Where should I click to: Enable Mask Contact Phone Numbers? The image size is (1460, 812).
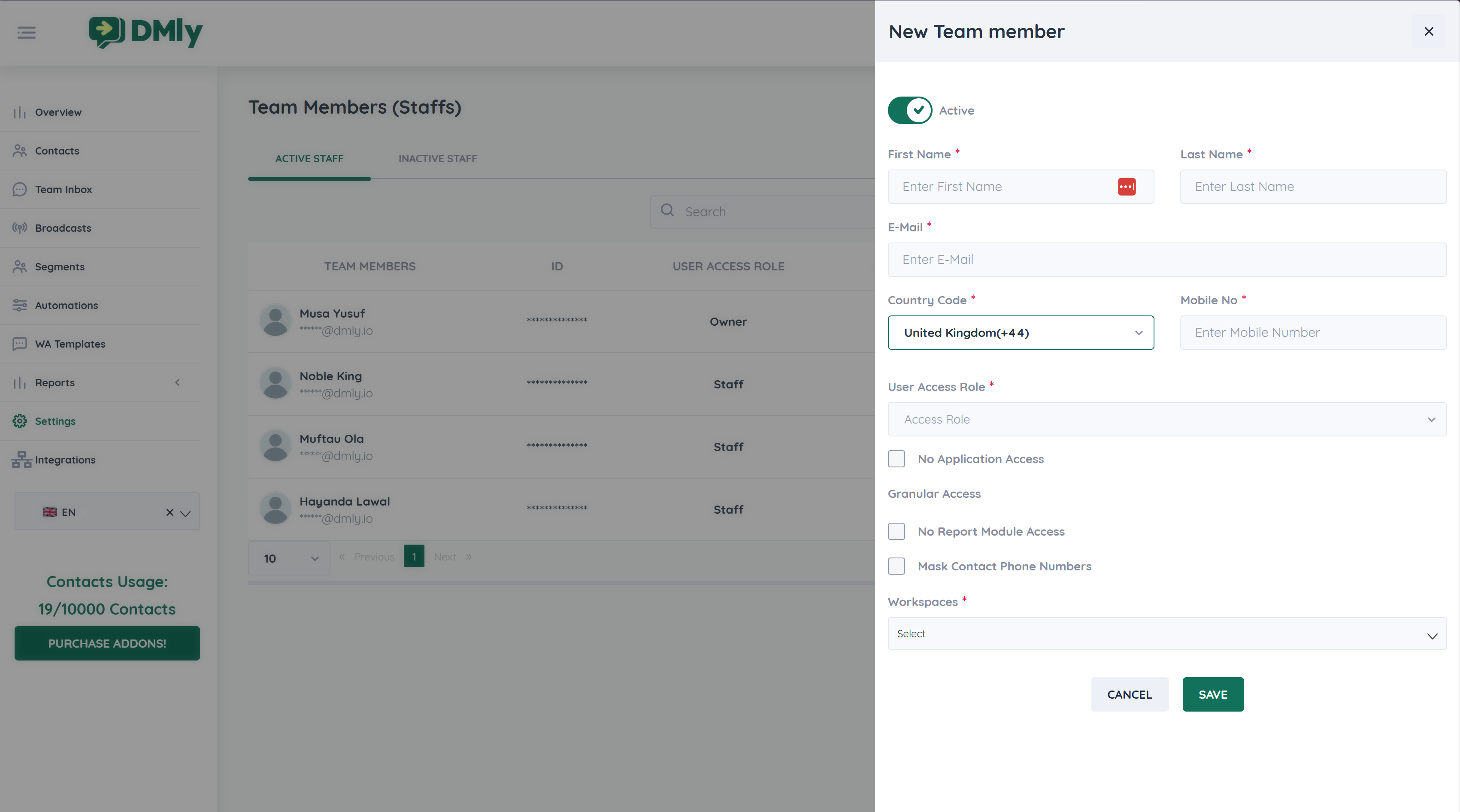pyautogui.click(x=896, y=566)
